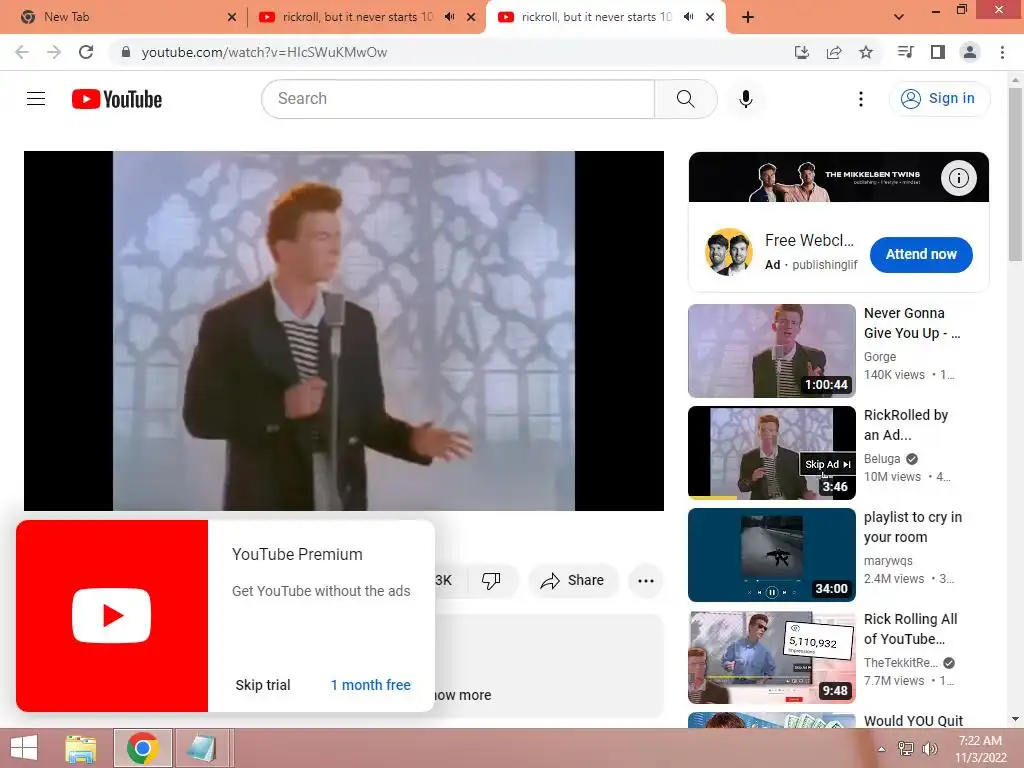Click playlist to cry in your room title
The height and width of the screenshot is (768, 1024).
tap(912, 527)
